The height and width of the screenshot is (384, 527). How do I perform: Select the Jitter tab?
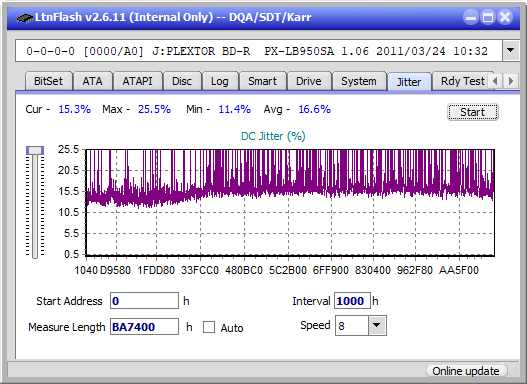(409, 82)
